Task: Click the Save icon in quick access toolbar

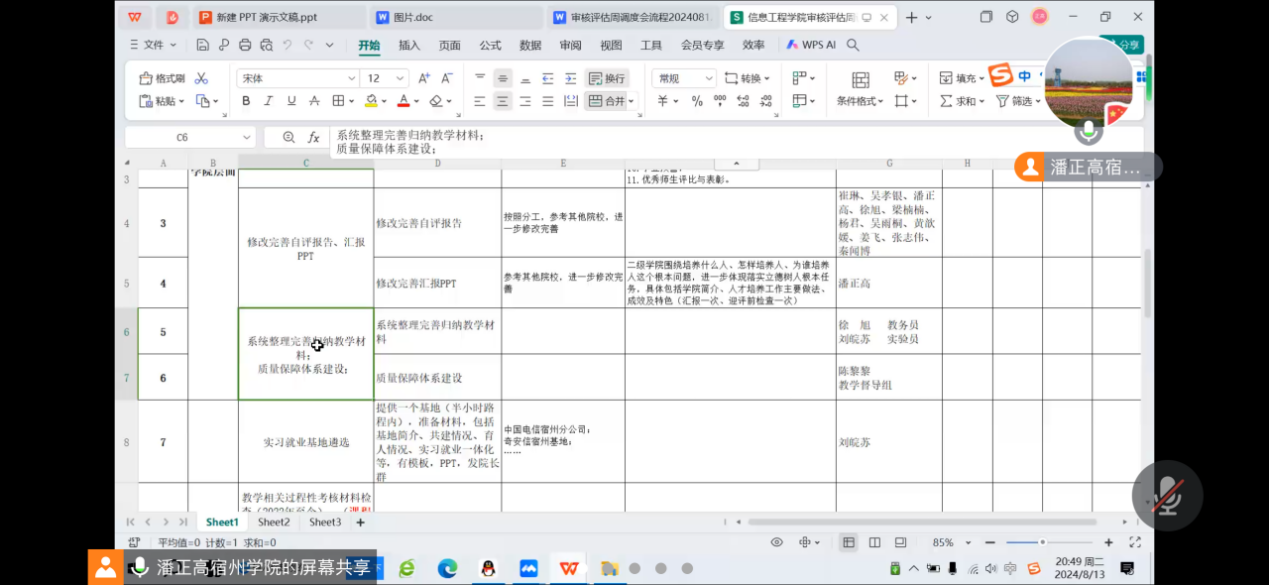Action: tap(203, 45)
